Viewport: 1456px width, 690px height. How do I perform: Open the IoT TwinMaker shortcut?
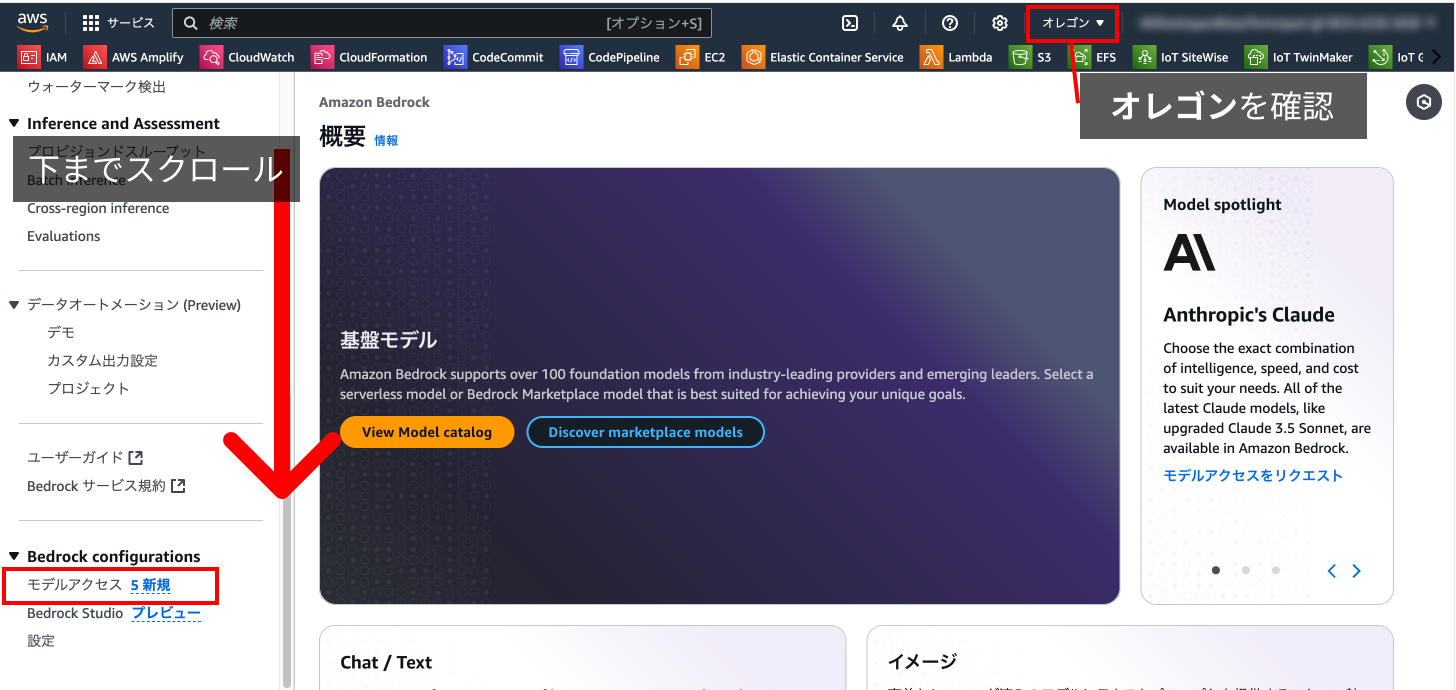click(1299, 57)
